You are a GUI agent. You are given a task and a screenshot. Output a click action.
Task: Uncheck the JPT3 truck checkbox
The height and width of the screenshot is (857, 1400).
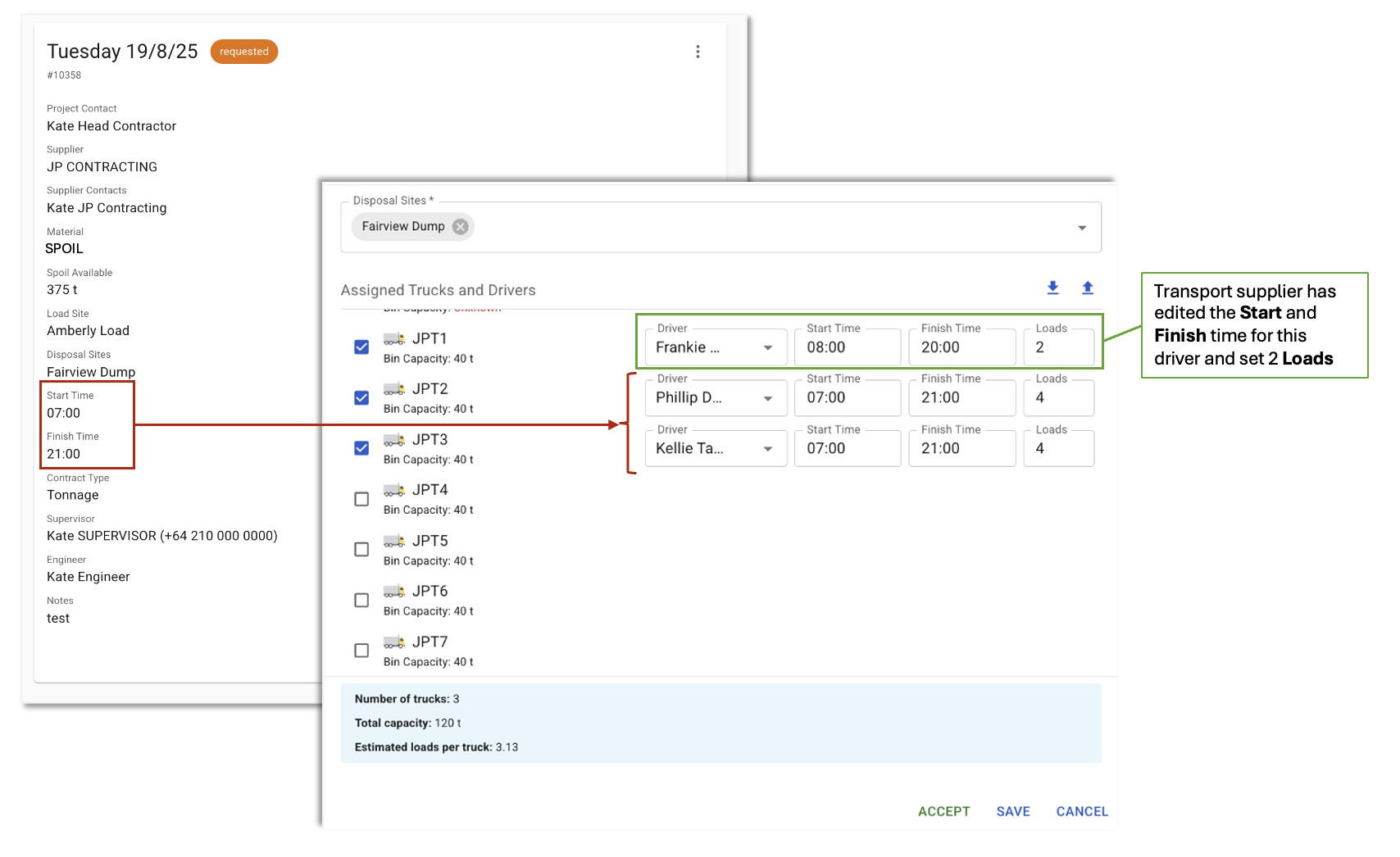pyautogui.click(x=361, y=448)
